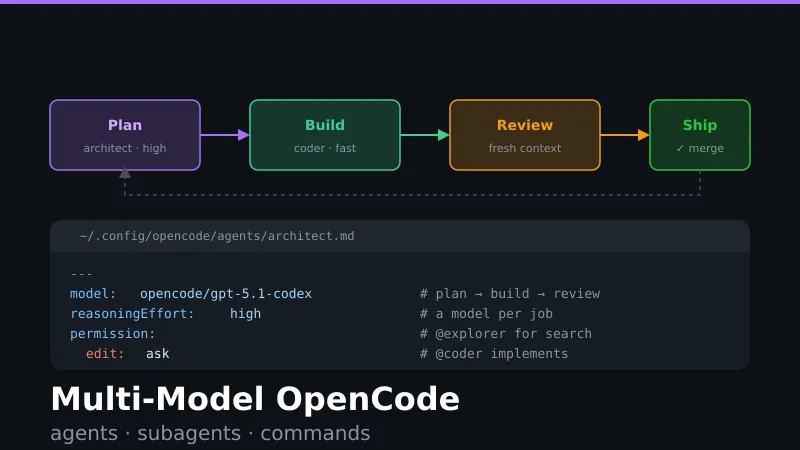Click the purple Plan box
Image resolution: width=800 pixels, height=450 pixels.
pos(125,135)
